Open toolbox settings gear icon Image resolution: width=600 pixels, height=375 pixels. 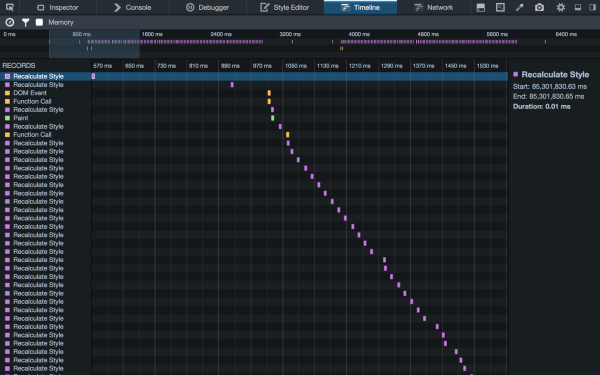click(561, 7)
